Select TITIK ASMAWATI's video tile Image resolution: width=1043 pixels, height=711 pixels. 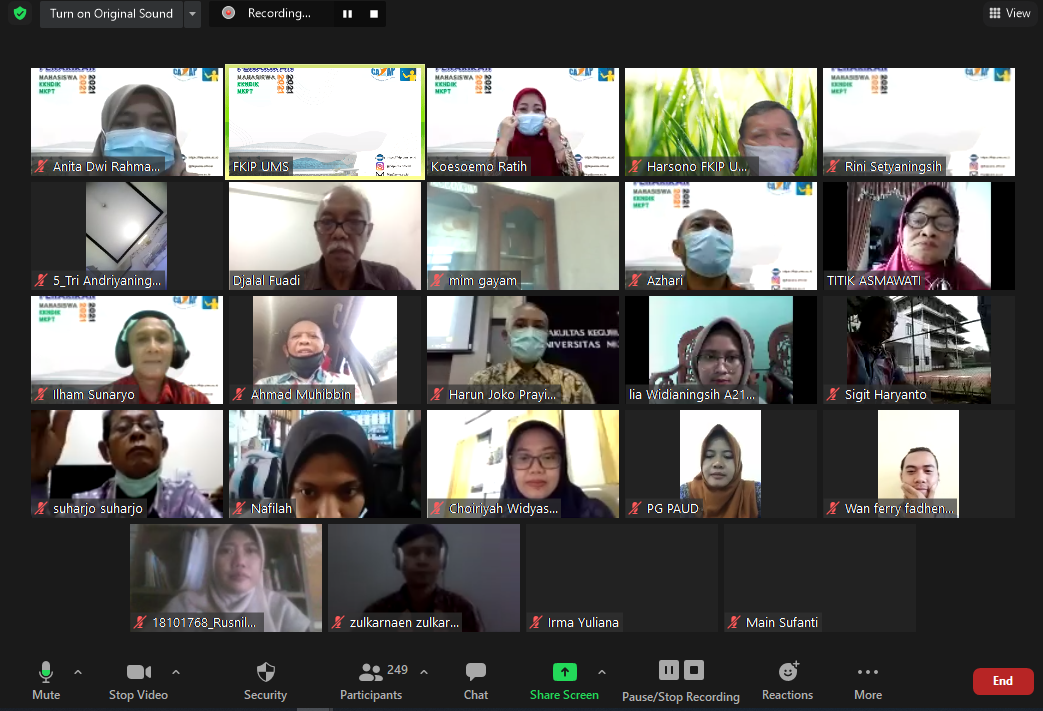pyautogui.click(x=919, y=236)
